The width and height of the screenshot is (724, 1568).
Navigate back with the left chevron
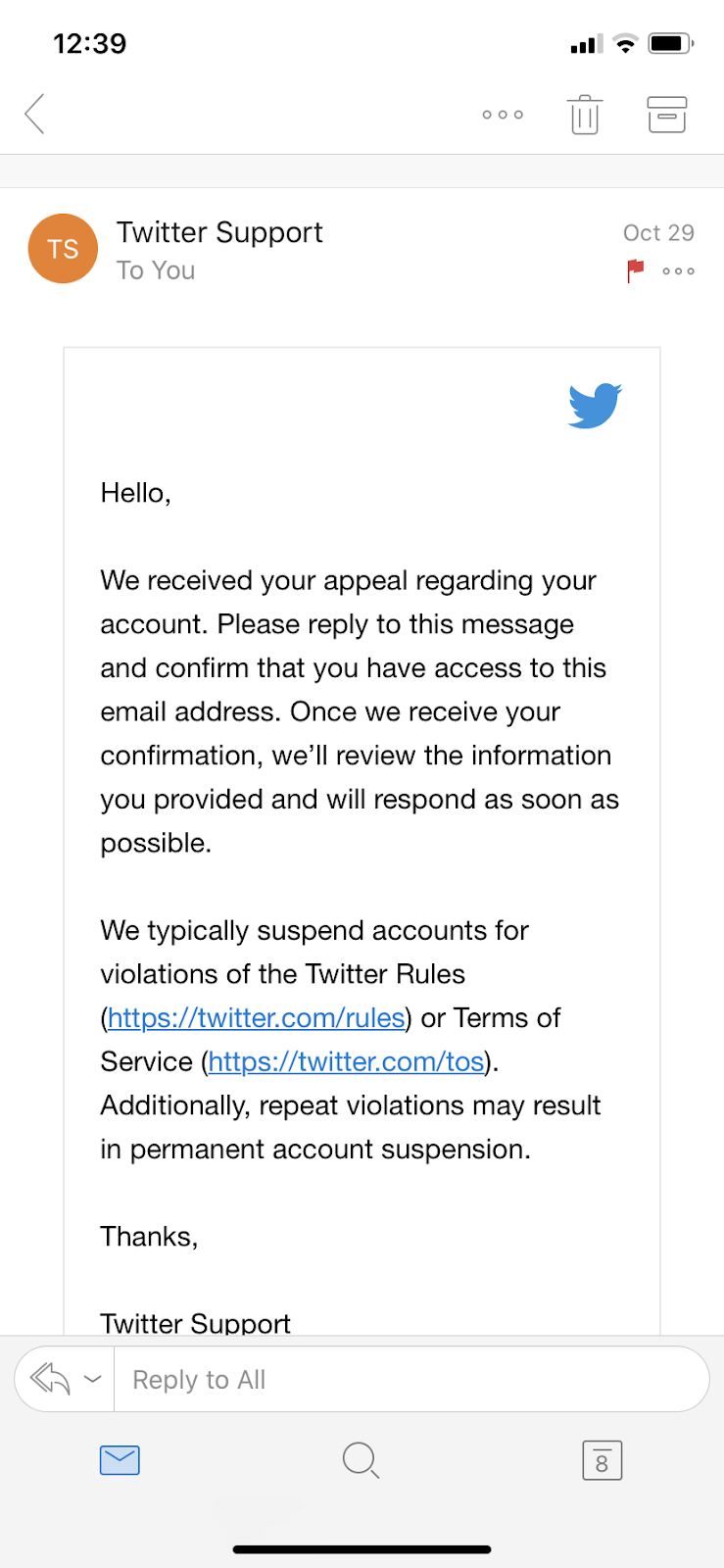click(33, 114)
